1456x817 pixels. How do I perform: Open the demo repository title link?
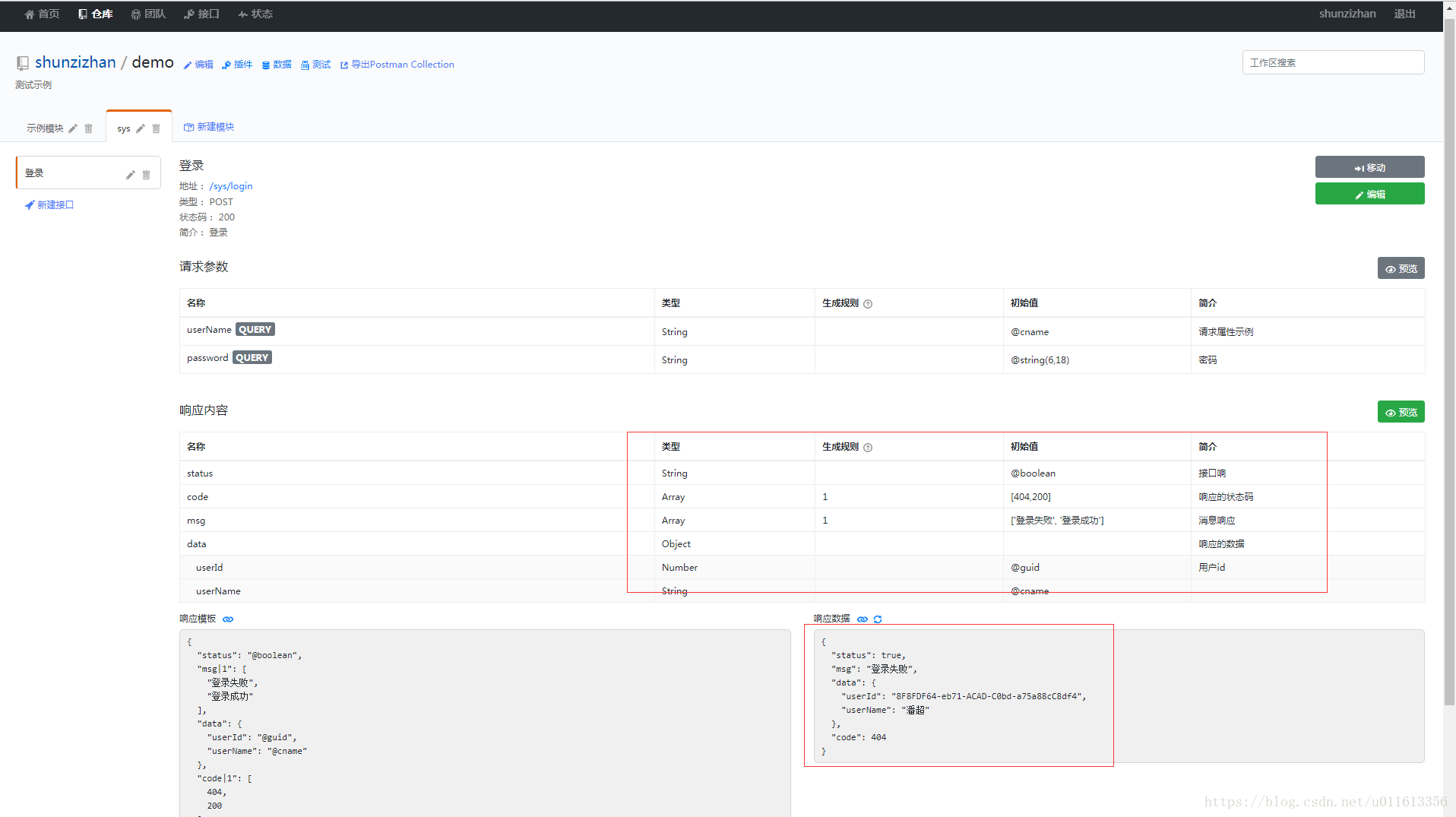(153, 62)
